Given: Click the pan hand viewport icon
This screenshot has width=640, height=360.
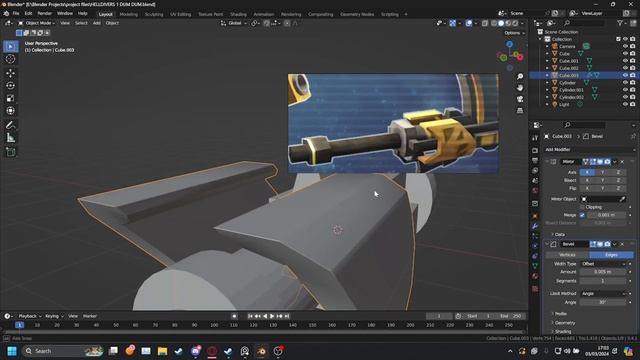Looking at the screenshot, I should pyautogui.click(x=520, y=88).
